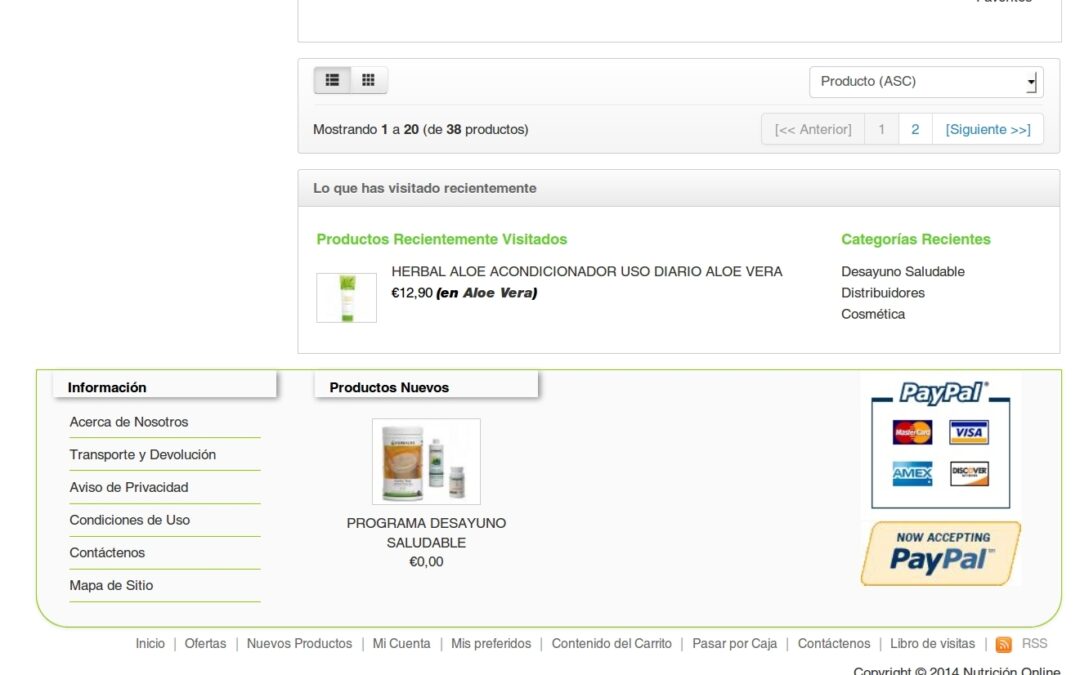The width and height of the screenshot is (1080, 675).
Task: Open the Distribuidores recent category
Action: pos(882,293)
